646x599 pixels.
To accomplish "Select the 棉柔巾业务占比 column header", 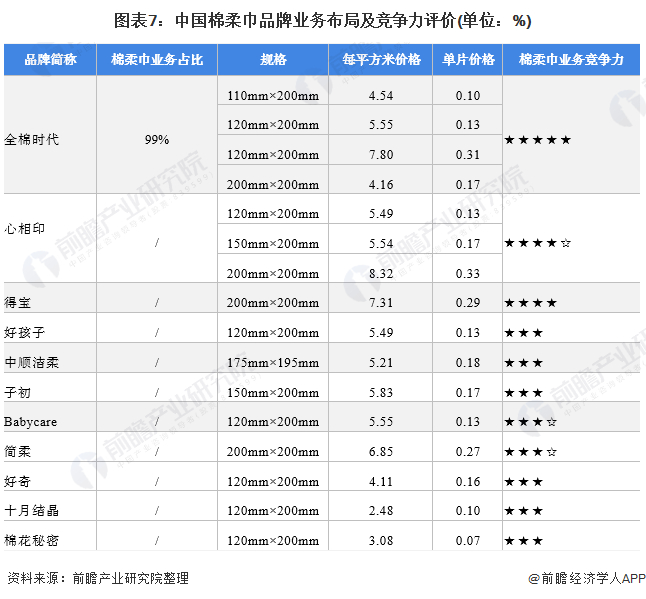I will click(x=157, y=60).
